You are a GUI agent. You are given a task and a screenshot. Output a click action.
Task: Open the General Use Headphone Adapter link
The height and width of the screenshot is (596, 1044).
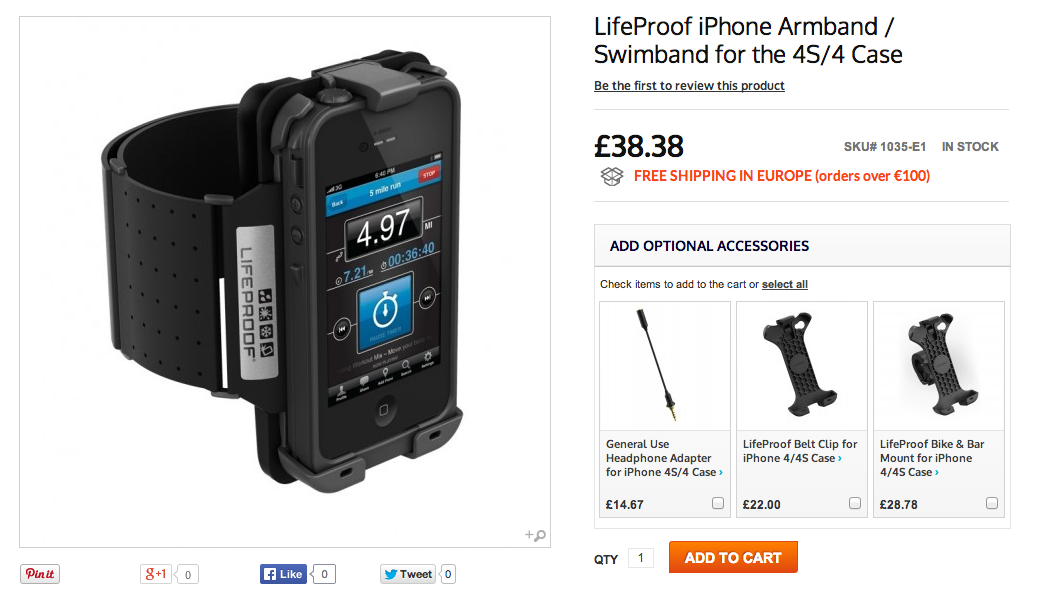point(664,458)
